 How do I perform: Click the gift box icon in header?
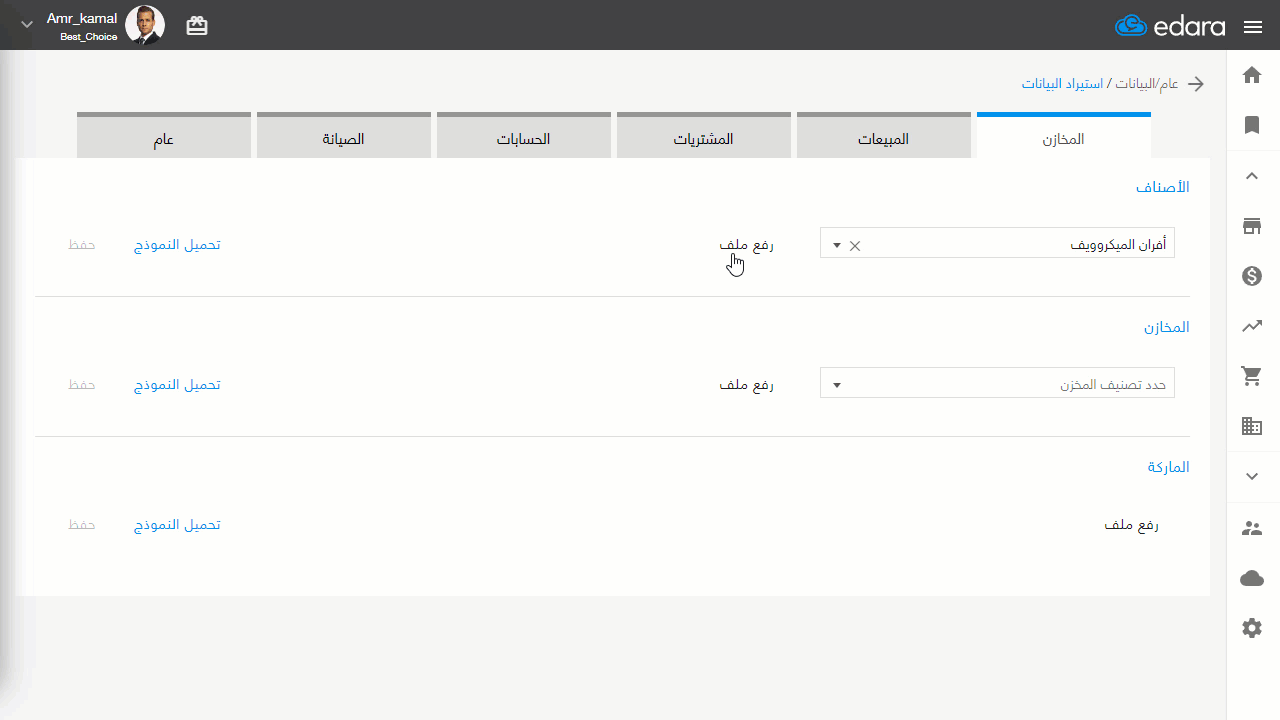[197, 27]
